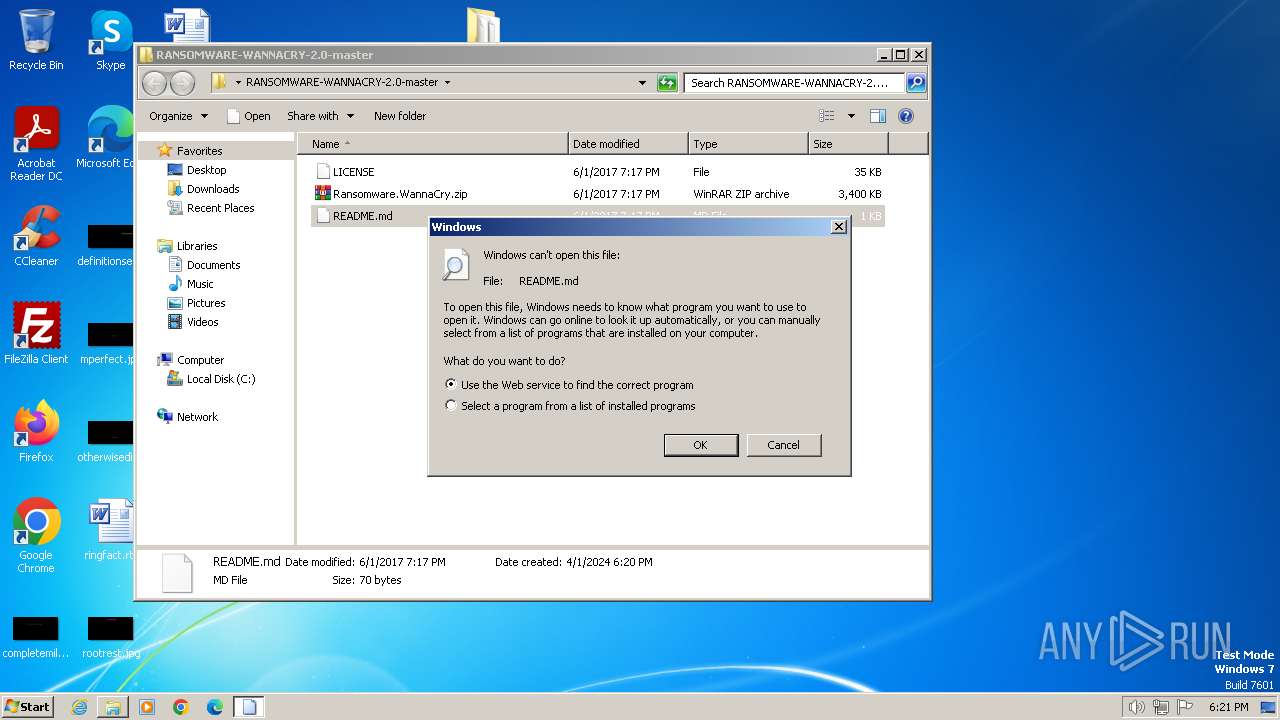Open Recent Places in sidebar
1280x720 pixels.
click(x=220, y=208)
